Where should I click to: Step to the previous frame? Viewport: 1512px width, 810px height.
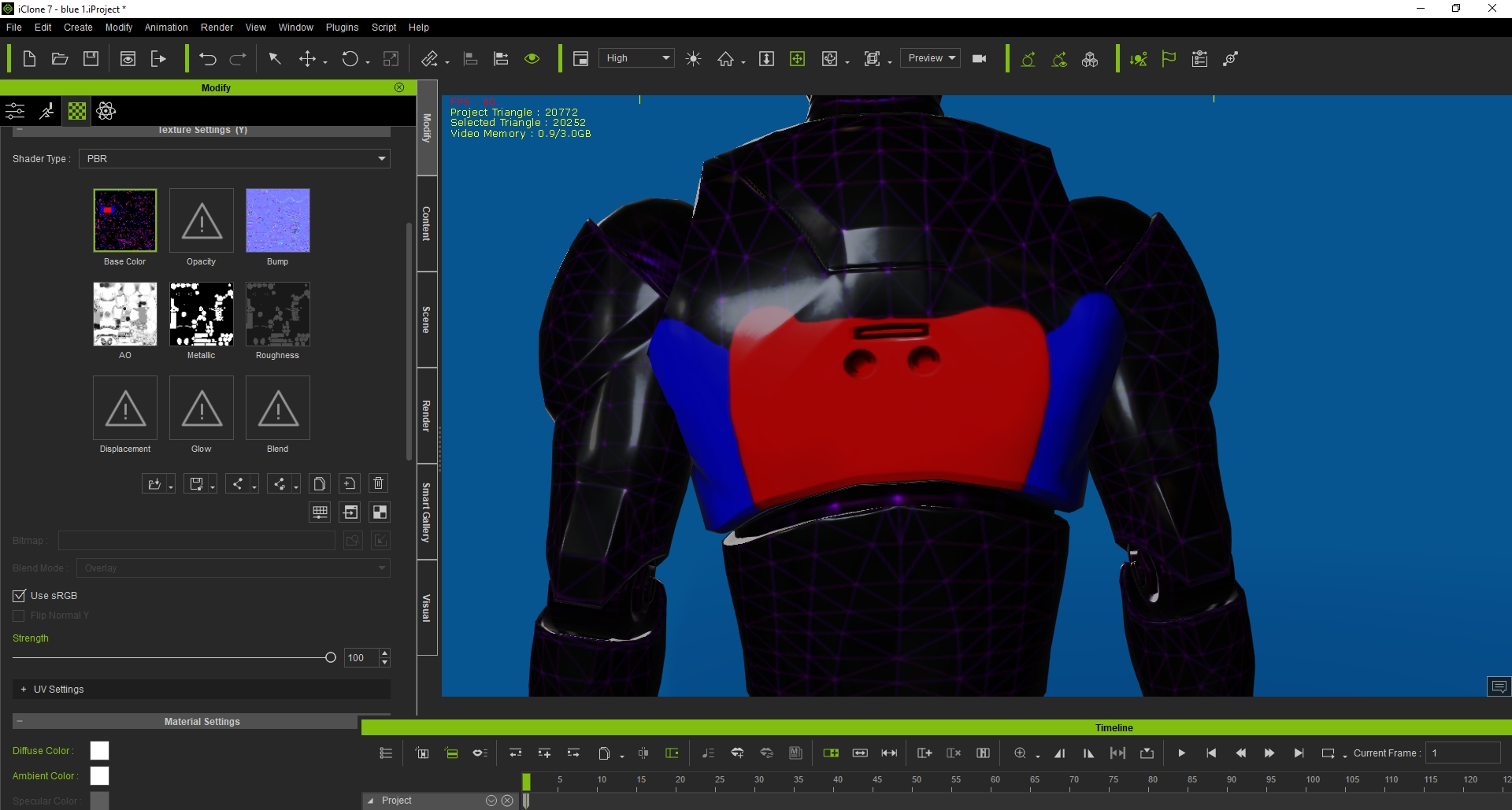1240,753
